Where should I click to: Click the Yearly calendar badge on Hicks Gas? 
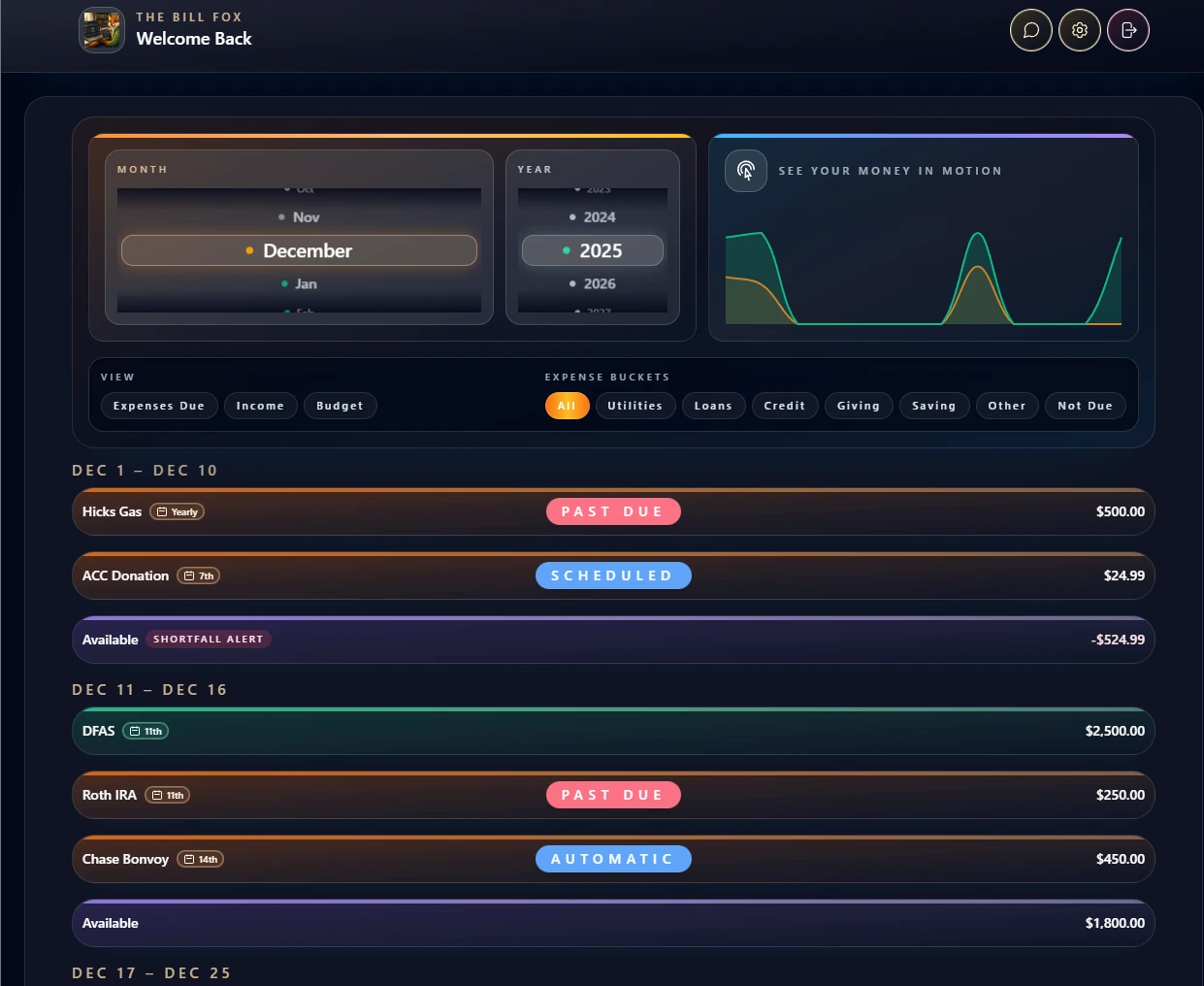(x=177, y=510)
